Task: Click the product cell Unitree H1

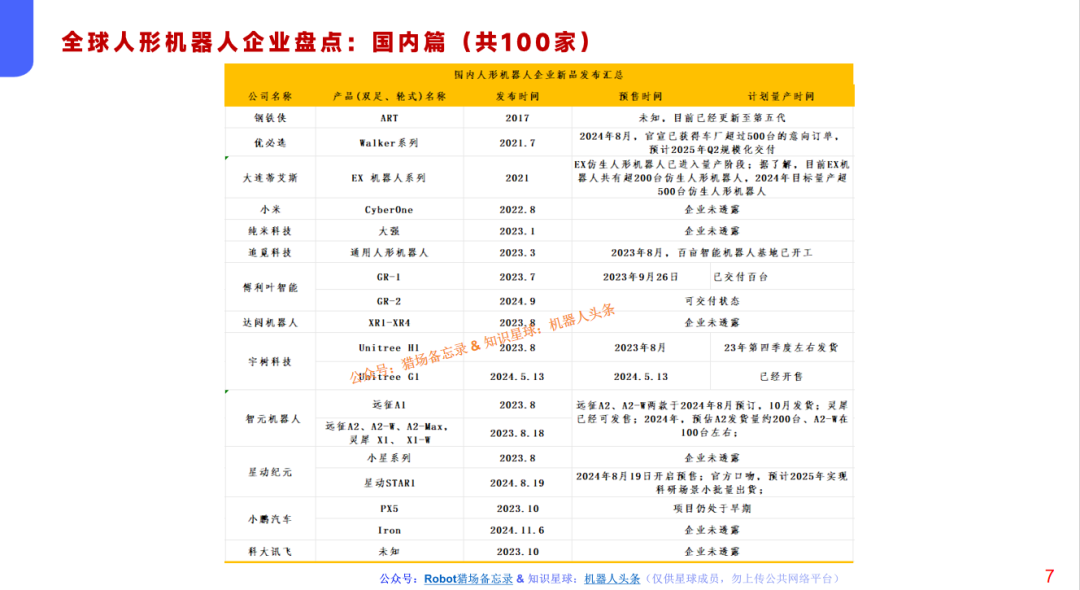Action: pos(389,348)
